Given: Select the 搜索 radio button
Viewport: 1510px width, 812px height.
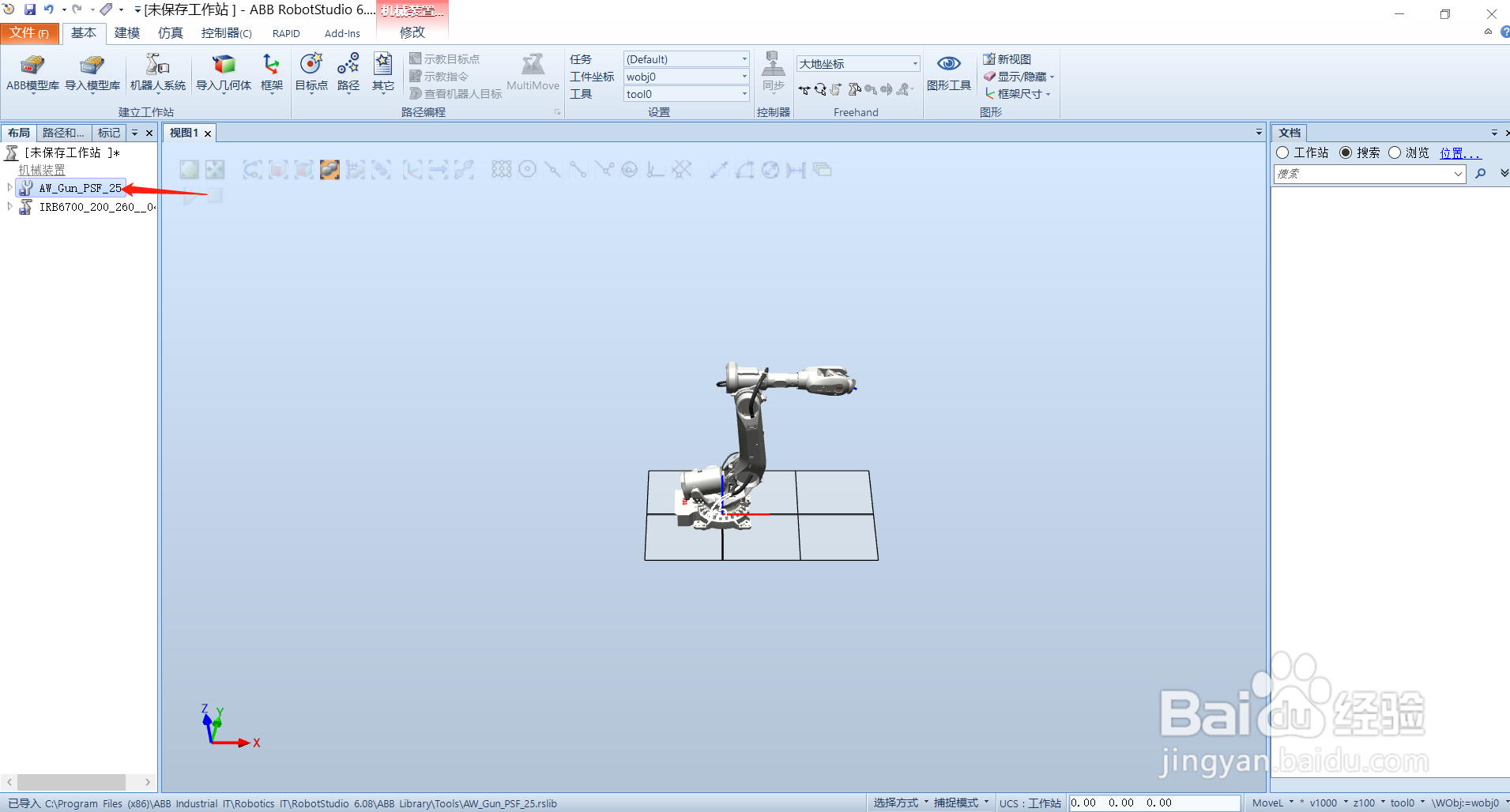Looking at the screenshot, I should pyautogui.click(x=1346, y=152).
